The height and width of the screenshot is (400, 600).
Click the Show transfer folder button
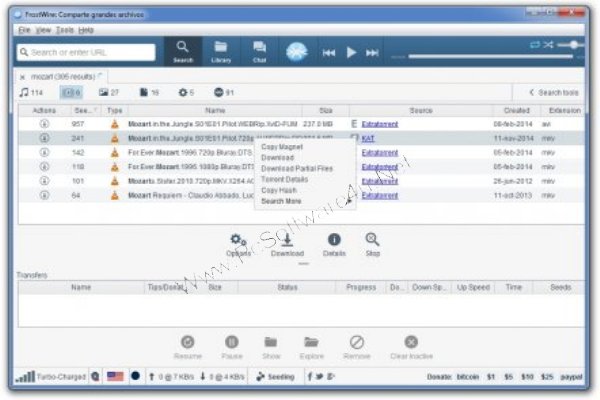[271, 347]
